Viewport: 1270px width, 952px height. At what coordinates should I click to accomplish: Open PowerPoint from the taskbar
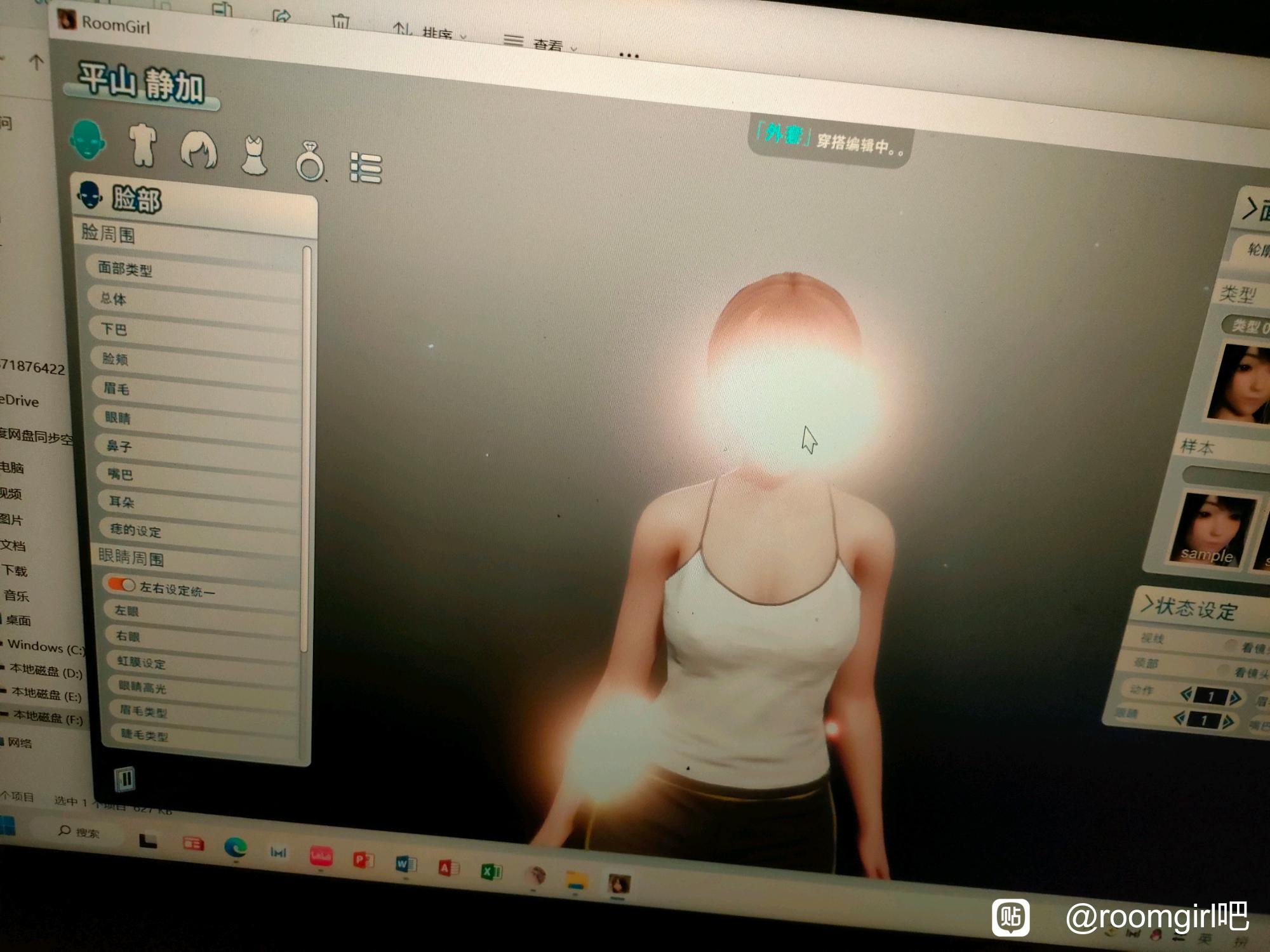pyautogui.click(x=363, y=860)
